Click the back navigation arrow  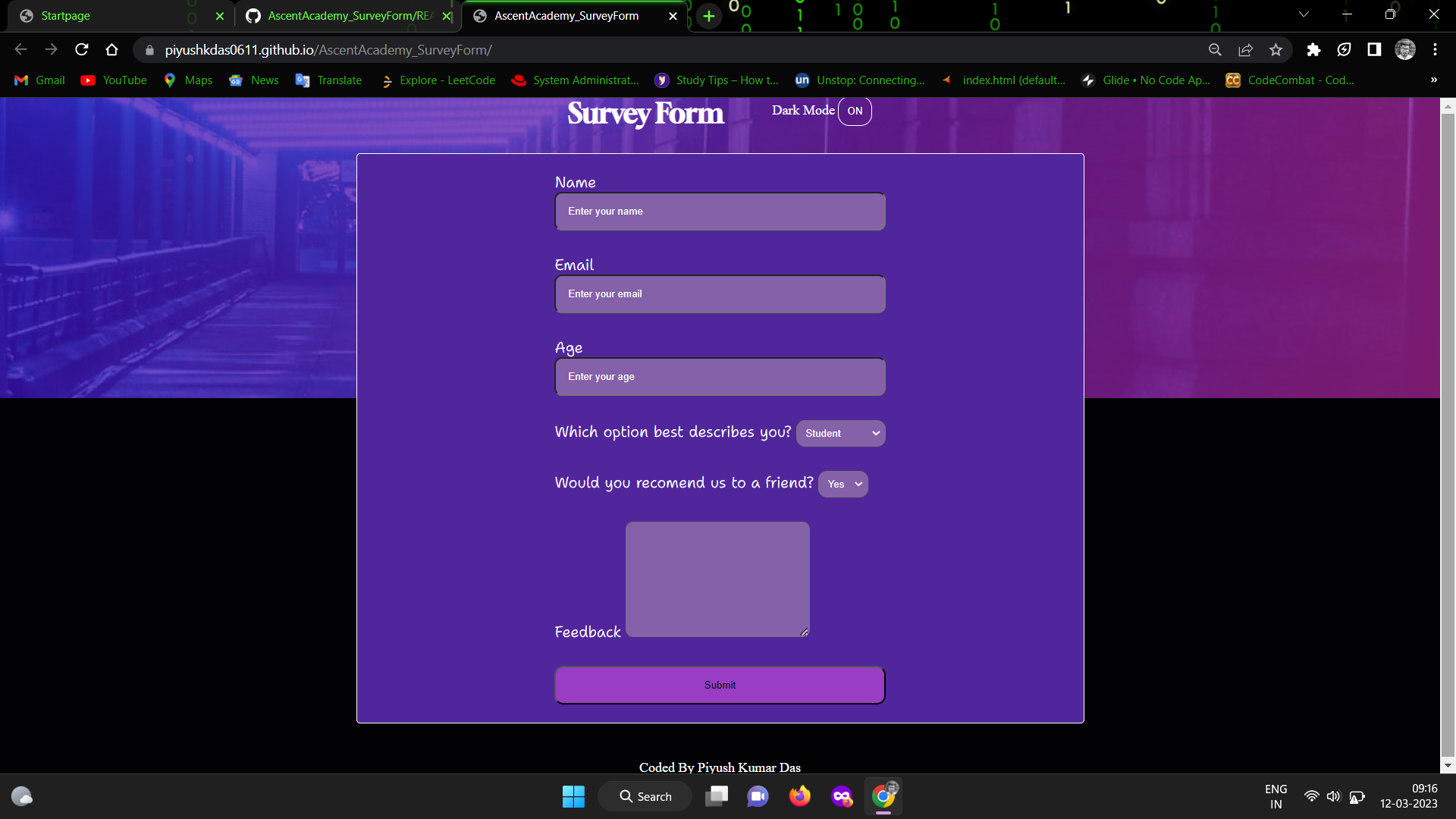(20, 49)
